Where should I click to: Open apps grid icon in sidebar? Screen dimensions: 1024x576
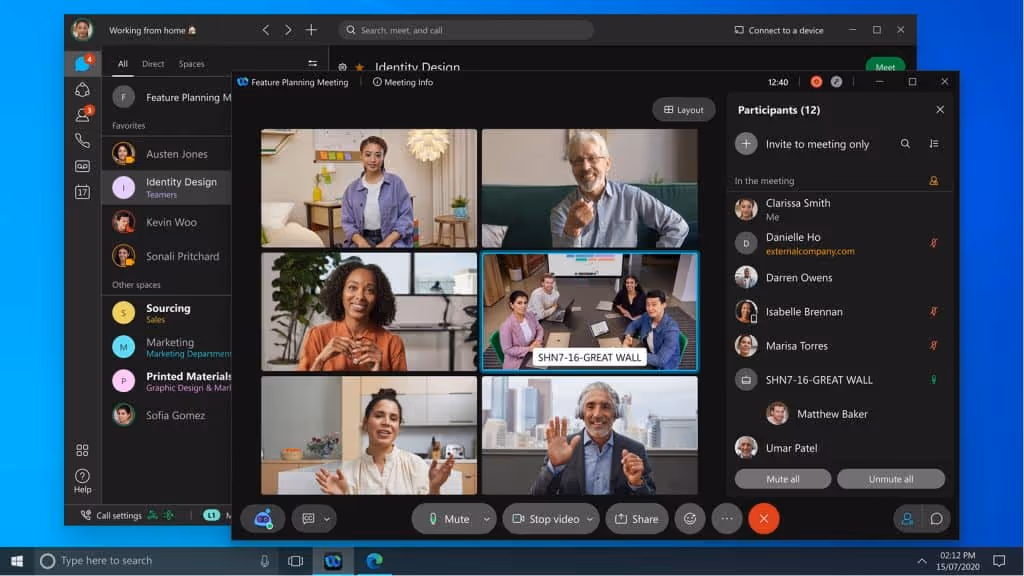point(82,450)
